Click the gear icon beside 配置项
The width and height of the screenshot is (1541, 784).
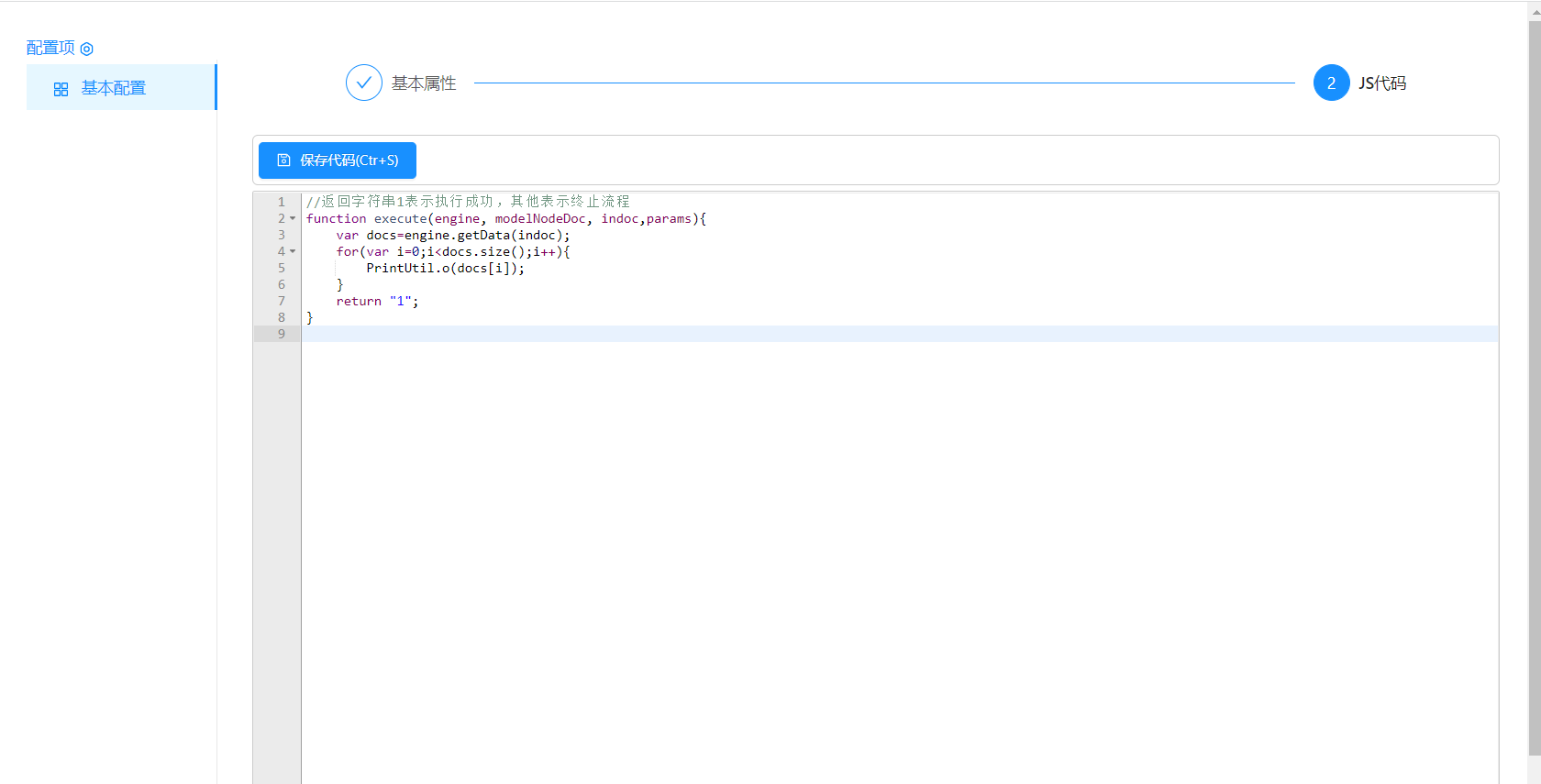(x=87, y=49)
